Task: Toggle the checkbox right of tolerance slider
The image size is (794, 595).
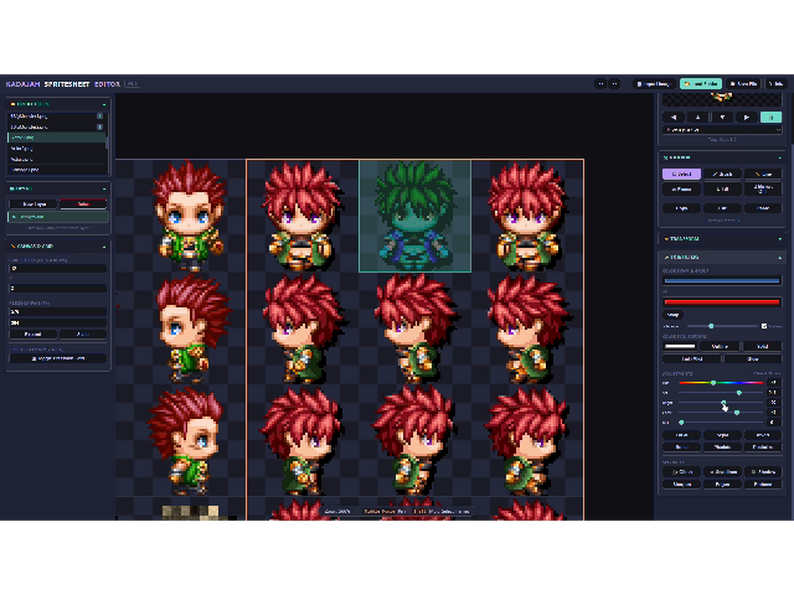Action: click(x=764, y=326)
